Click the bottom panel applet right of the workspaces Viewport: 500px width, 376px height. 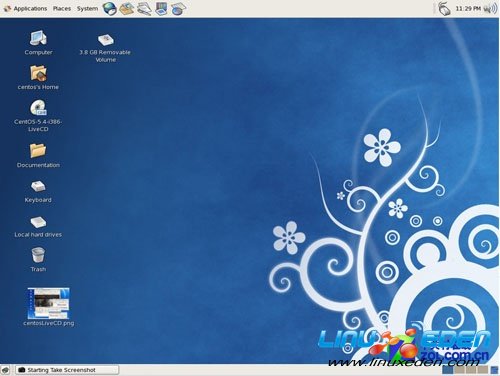click(494, 370)
